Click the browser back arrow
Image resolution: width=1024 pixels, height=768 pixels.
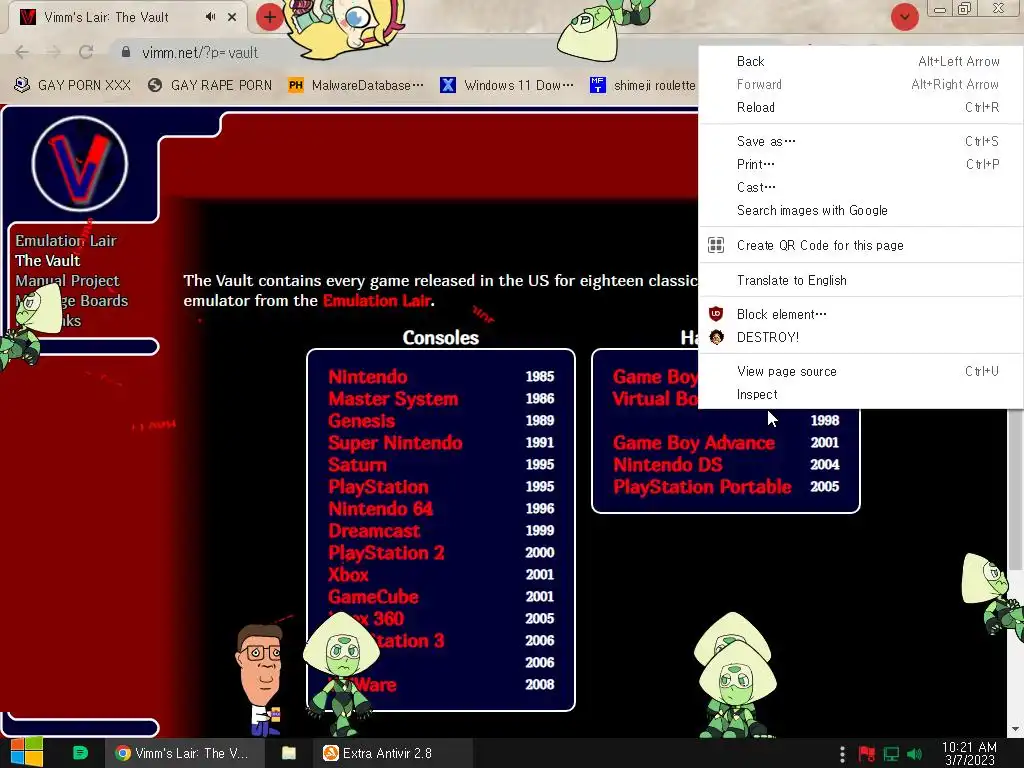coord(22,52)
